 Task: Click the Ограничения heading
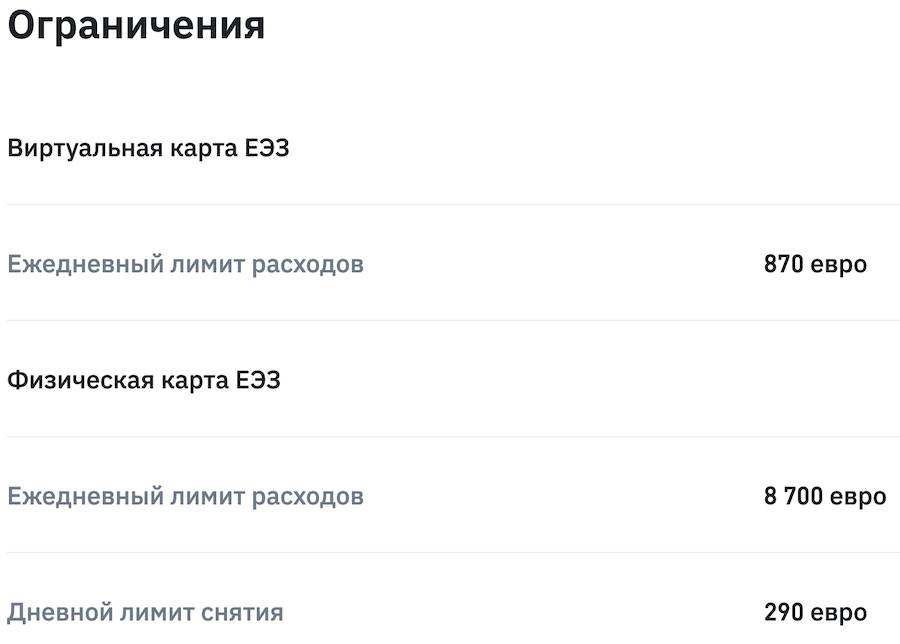(136, 25)
